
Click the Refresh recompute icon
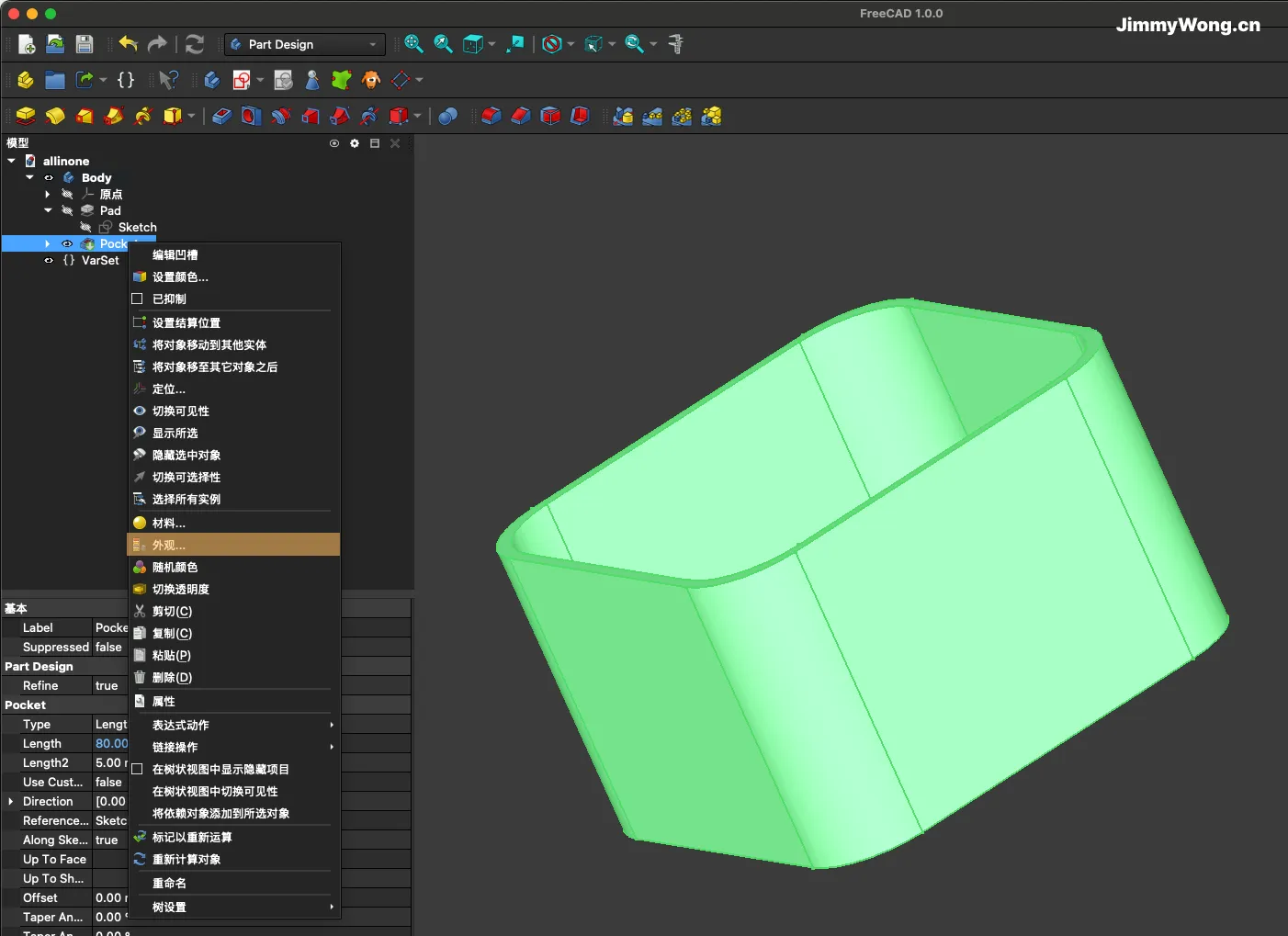point(195,44)
